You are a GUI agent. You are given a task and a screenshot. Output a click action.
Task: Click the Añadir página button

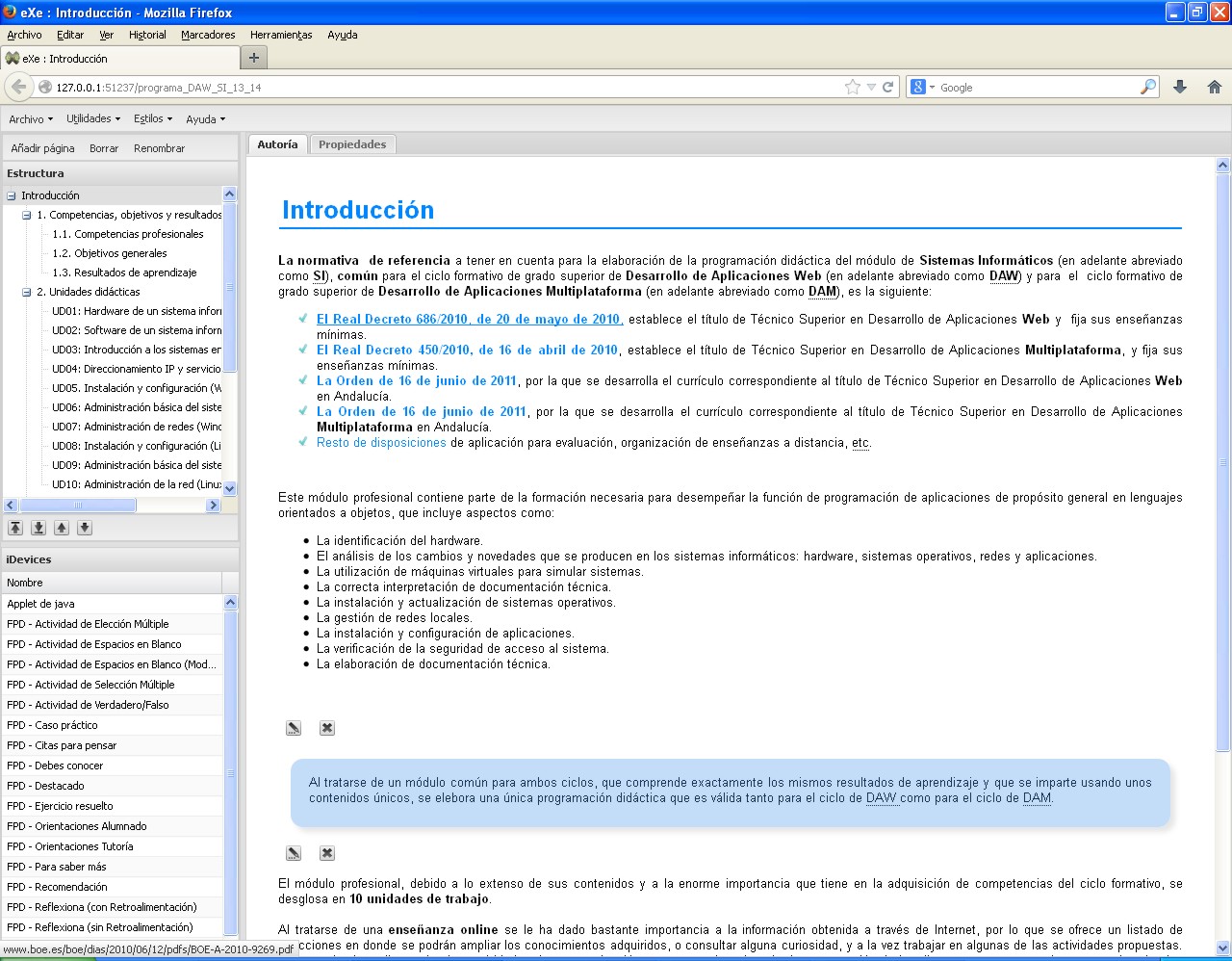(x=42, y=148)
